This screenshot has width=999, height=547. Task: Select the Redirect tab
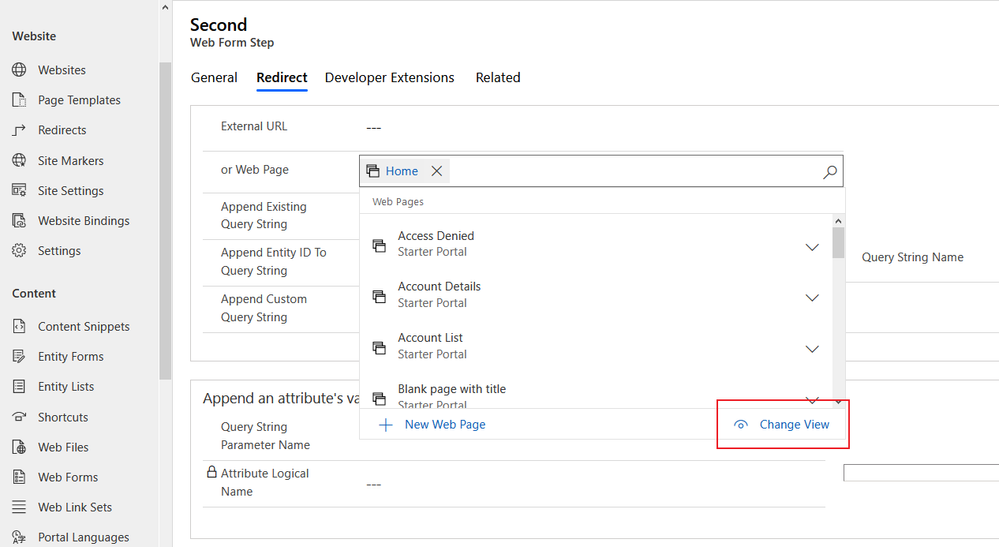tap(282, 78)
